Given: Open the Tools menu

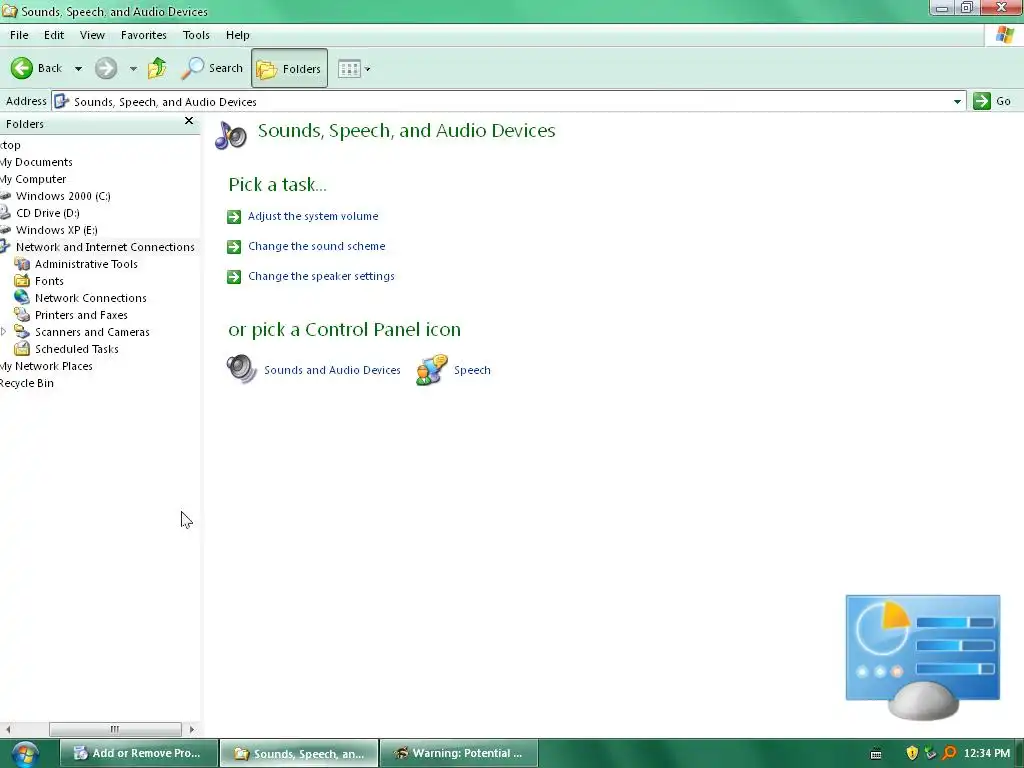Looking at the screenshot, I should click(x=196, y=35).
